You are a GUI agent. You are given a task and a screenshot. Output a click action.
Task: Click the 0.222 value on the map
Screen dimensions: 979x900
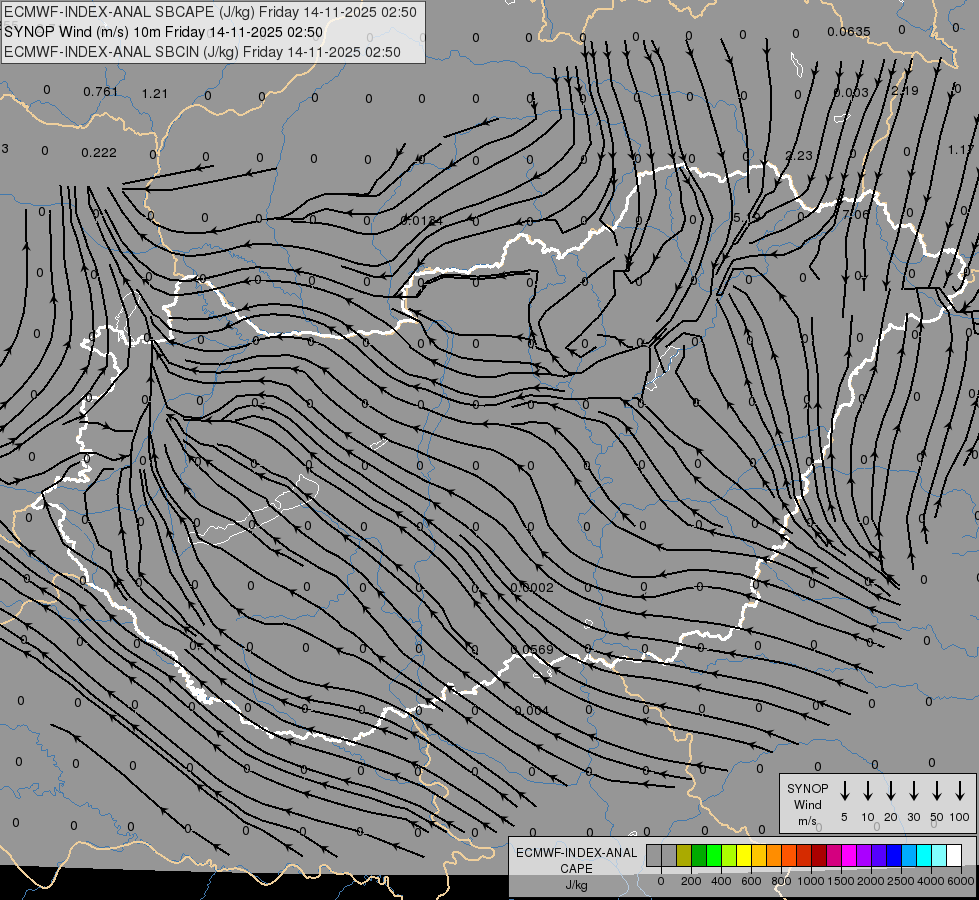click(99, 152)
